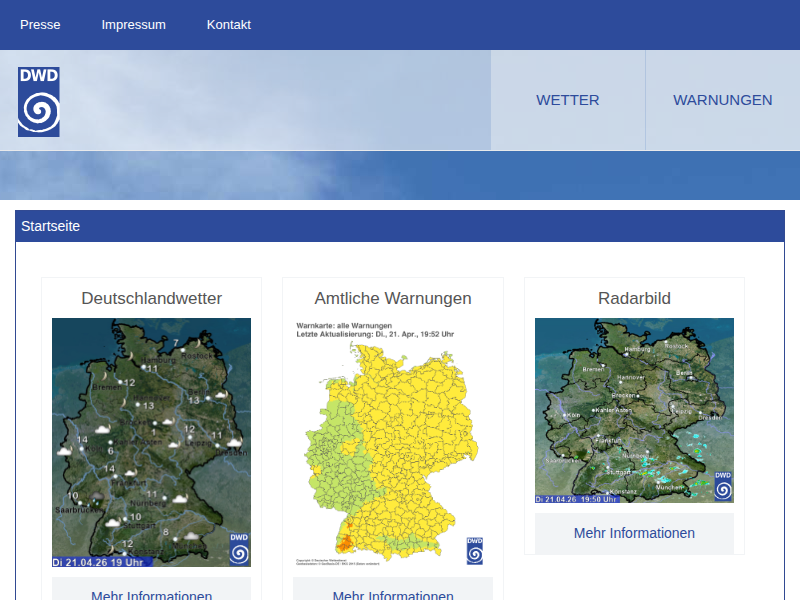Click the Radarbild heading
Viewport: 800px width, 600px height.
pyautogui.click(x=634, y=298)
